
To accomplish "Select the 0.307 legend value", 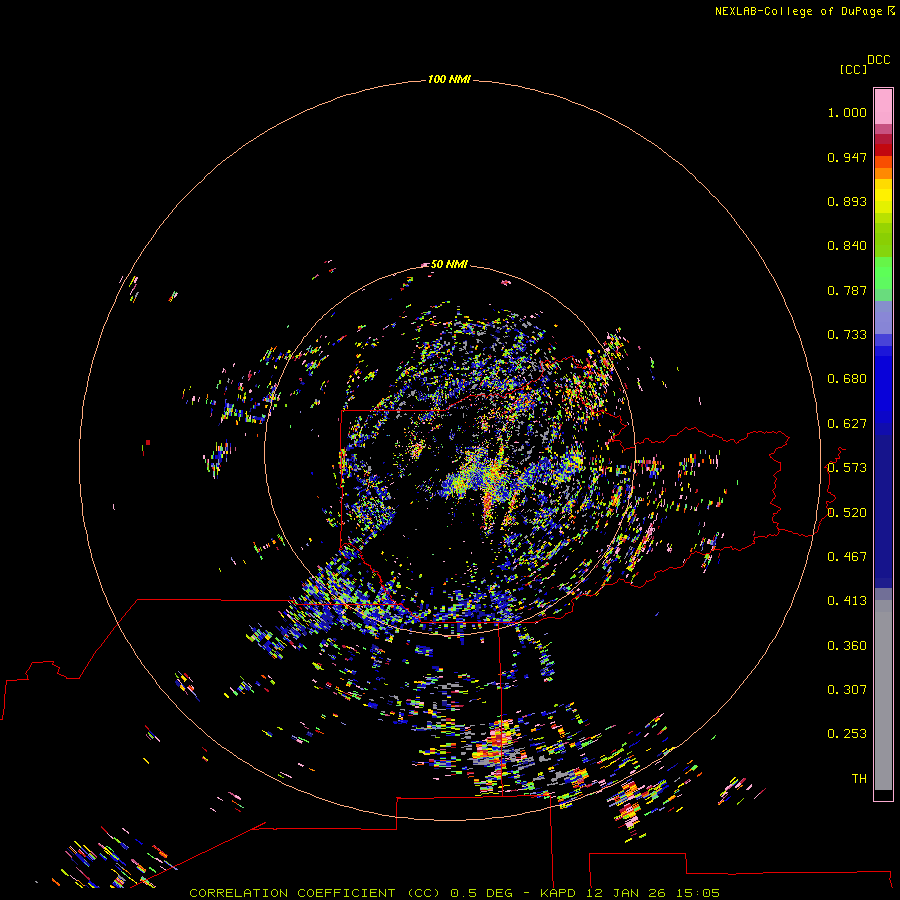I will tap(847, 690).
